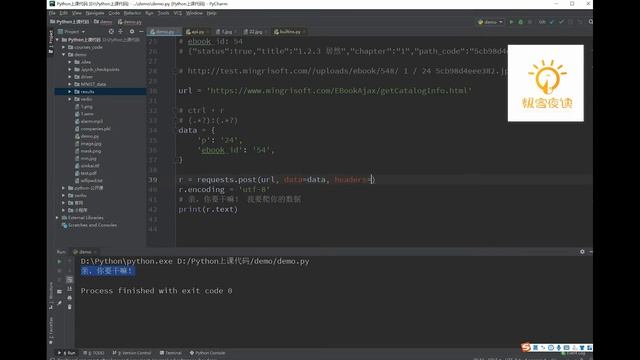Select Scratches and Consoles node
640x360 pixels.
click(x=89, y=225)
